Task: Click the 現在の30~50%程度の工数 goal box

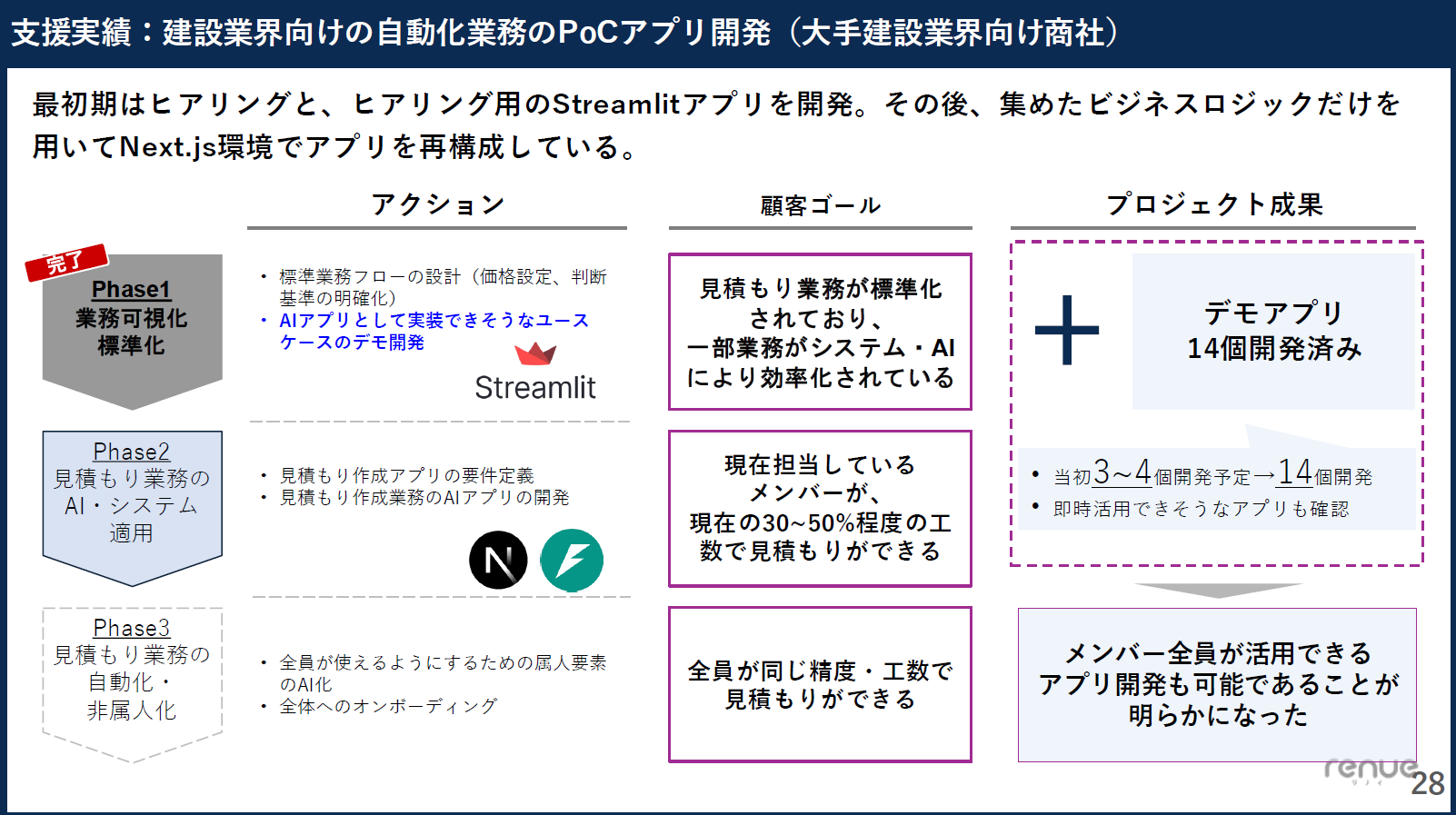Action: click(821, 509)
